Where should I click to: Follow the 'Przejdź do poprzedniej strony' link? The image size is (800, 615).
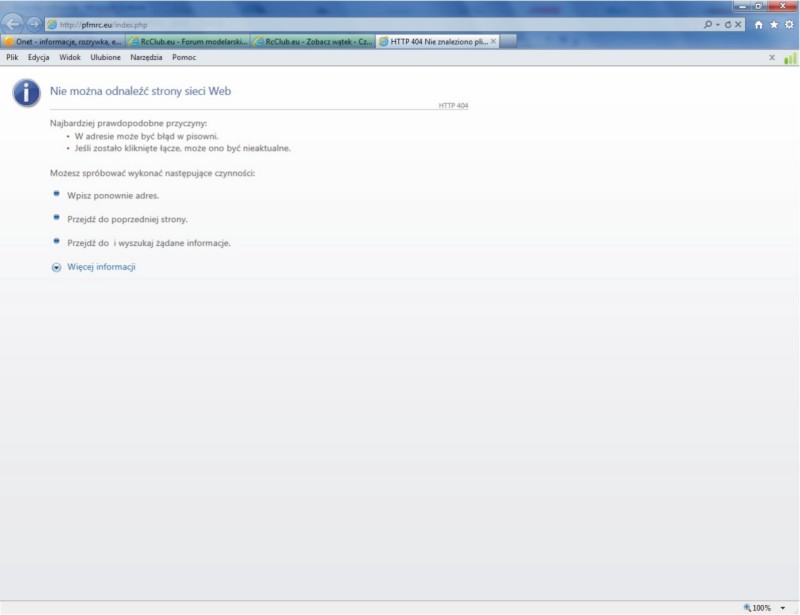click(128, 219)
